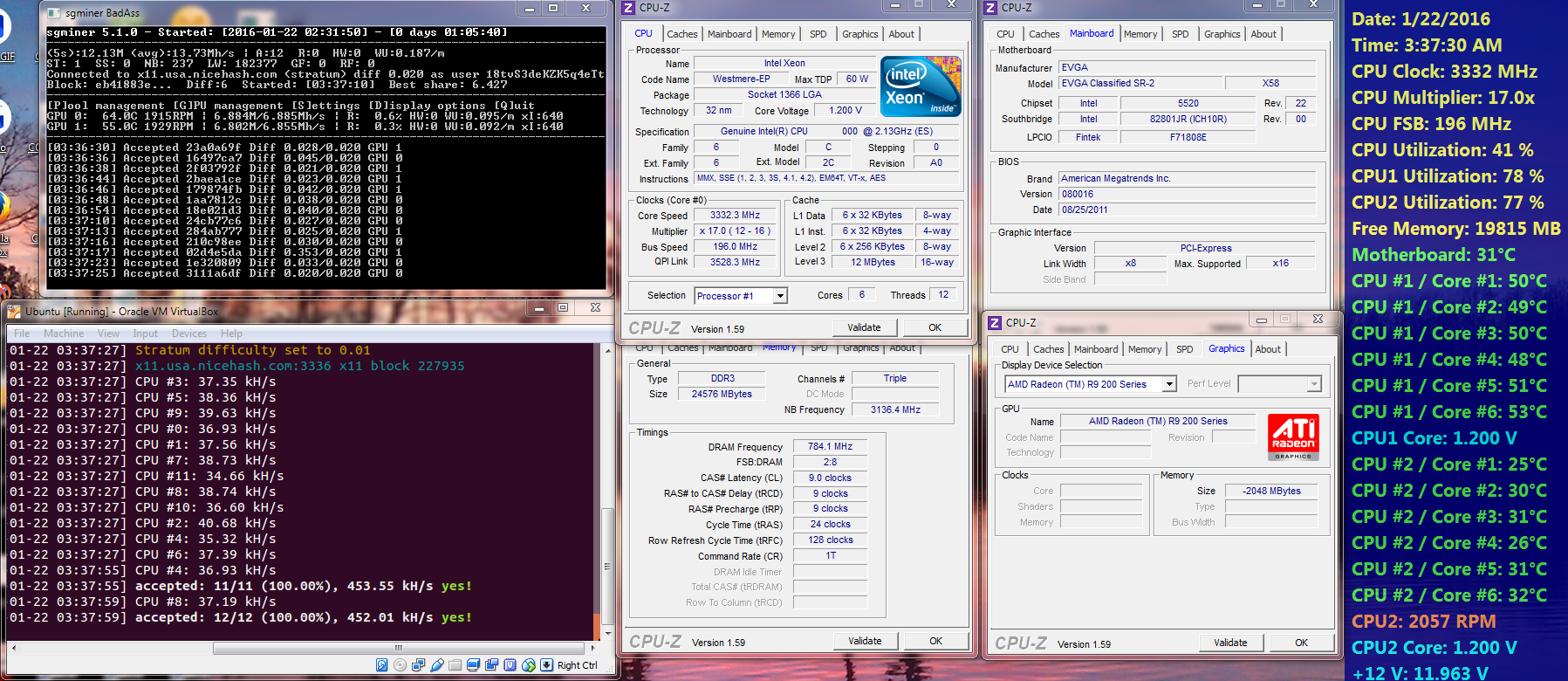This screenshot has height=681, width=1568.
Task: Click the ATI Radeon Graphics logo
Action: (1293, 437)
